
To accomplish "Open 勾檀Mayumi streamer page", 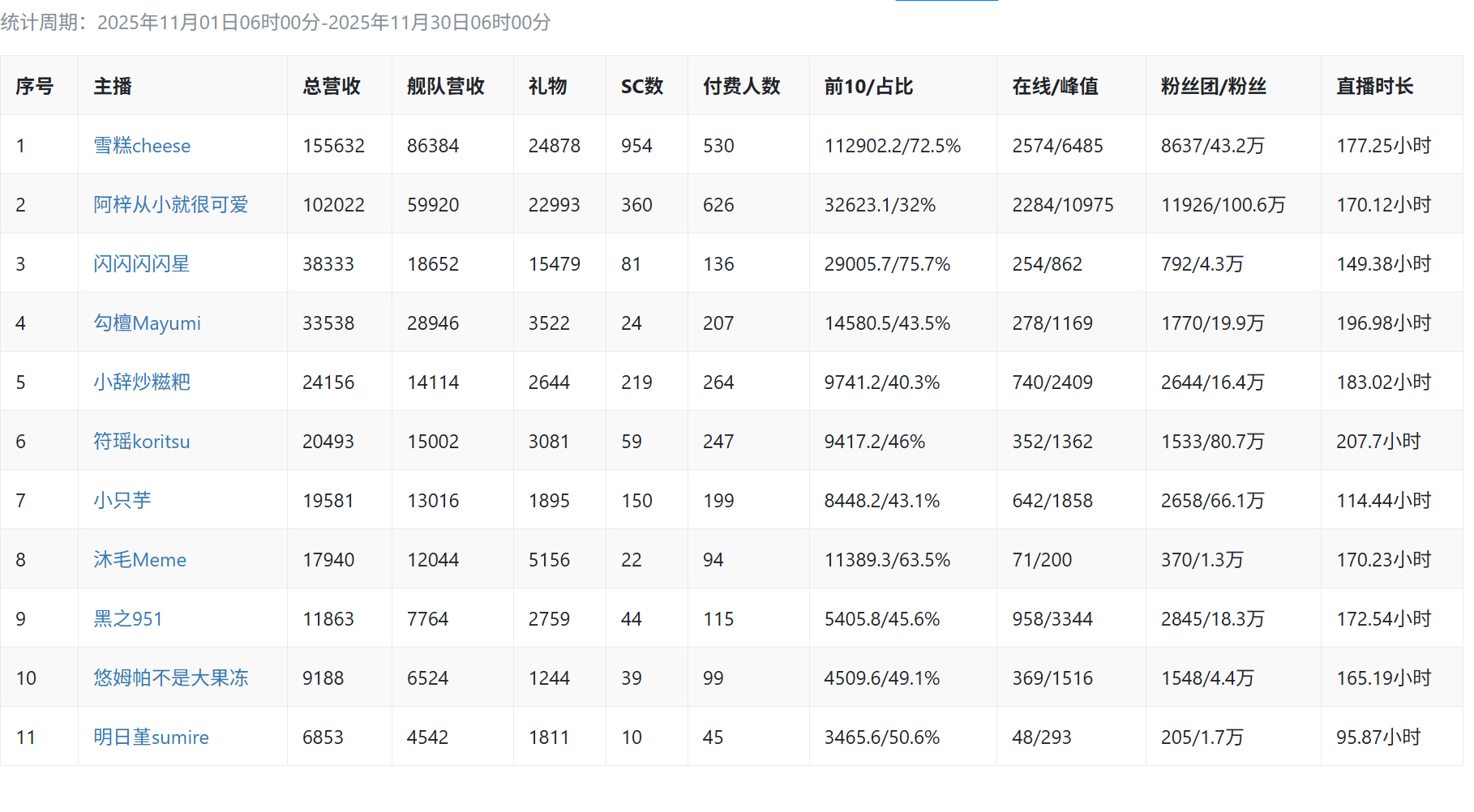I will click(147, 323).
